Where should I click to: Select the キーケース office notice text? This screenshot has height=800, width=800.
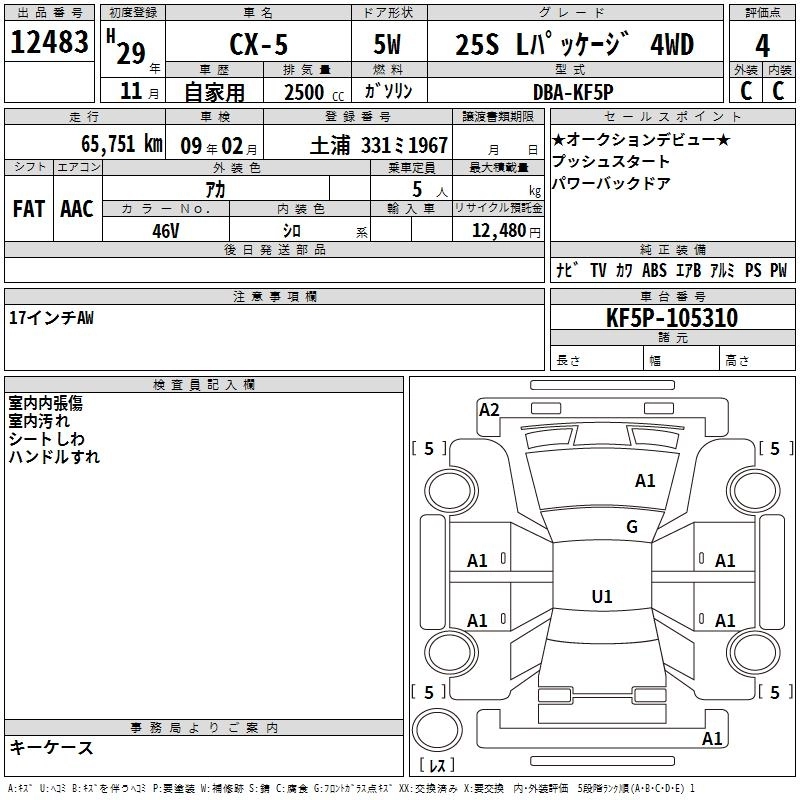pos(51,747)
